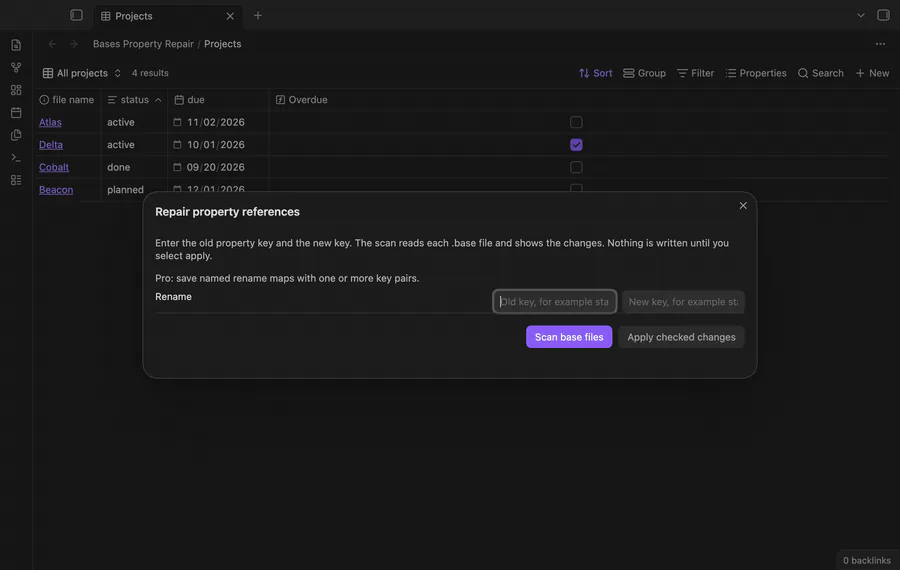Click the due column header
The width and height of the screenshot is (900, 570).
coord(218,99)
